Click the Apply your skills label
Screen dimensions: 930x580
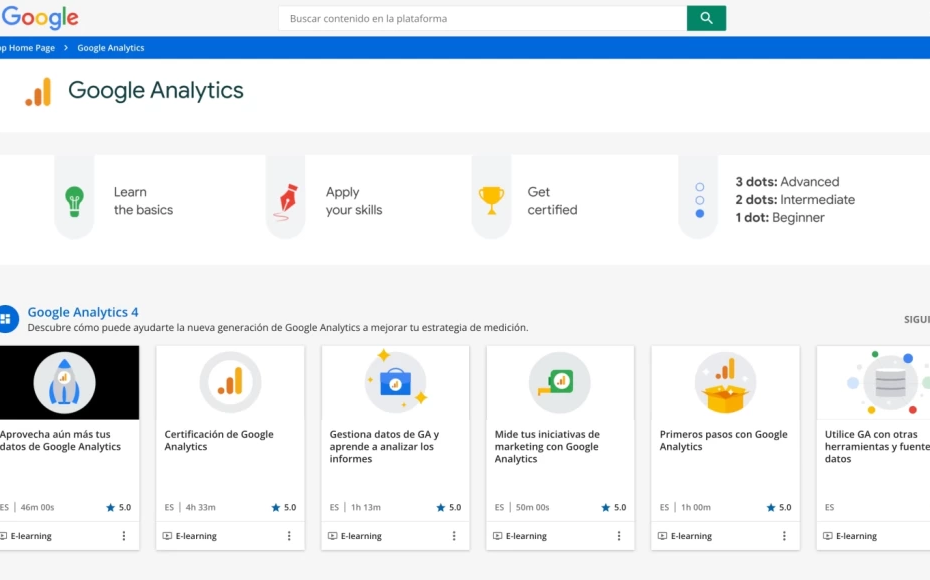click(354, 201)
